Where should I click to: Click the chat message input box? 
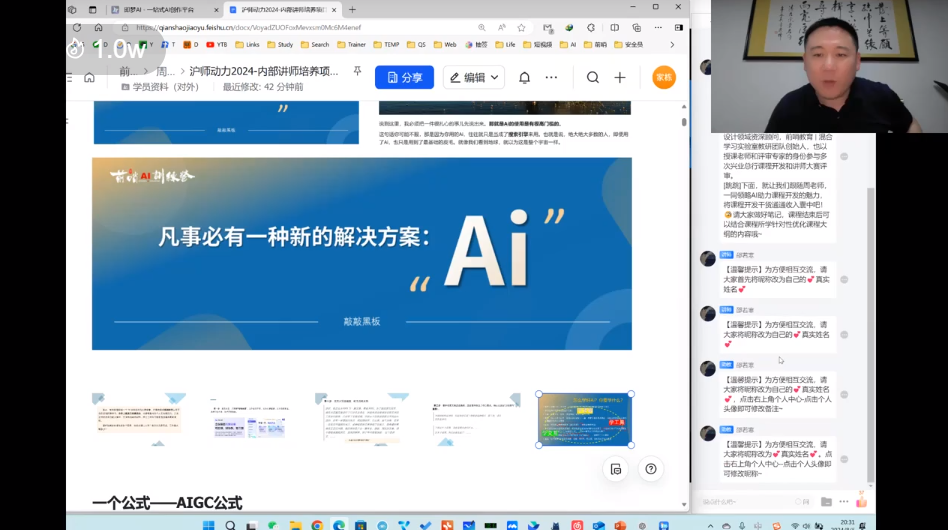point(745,502)
